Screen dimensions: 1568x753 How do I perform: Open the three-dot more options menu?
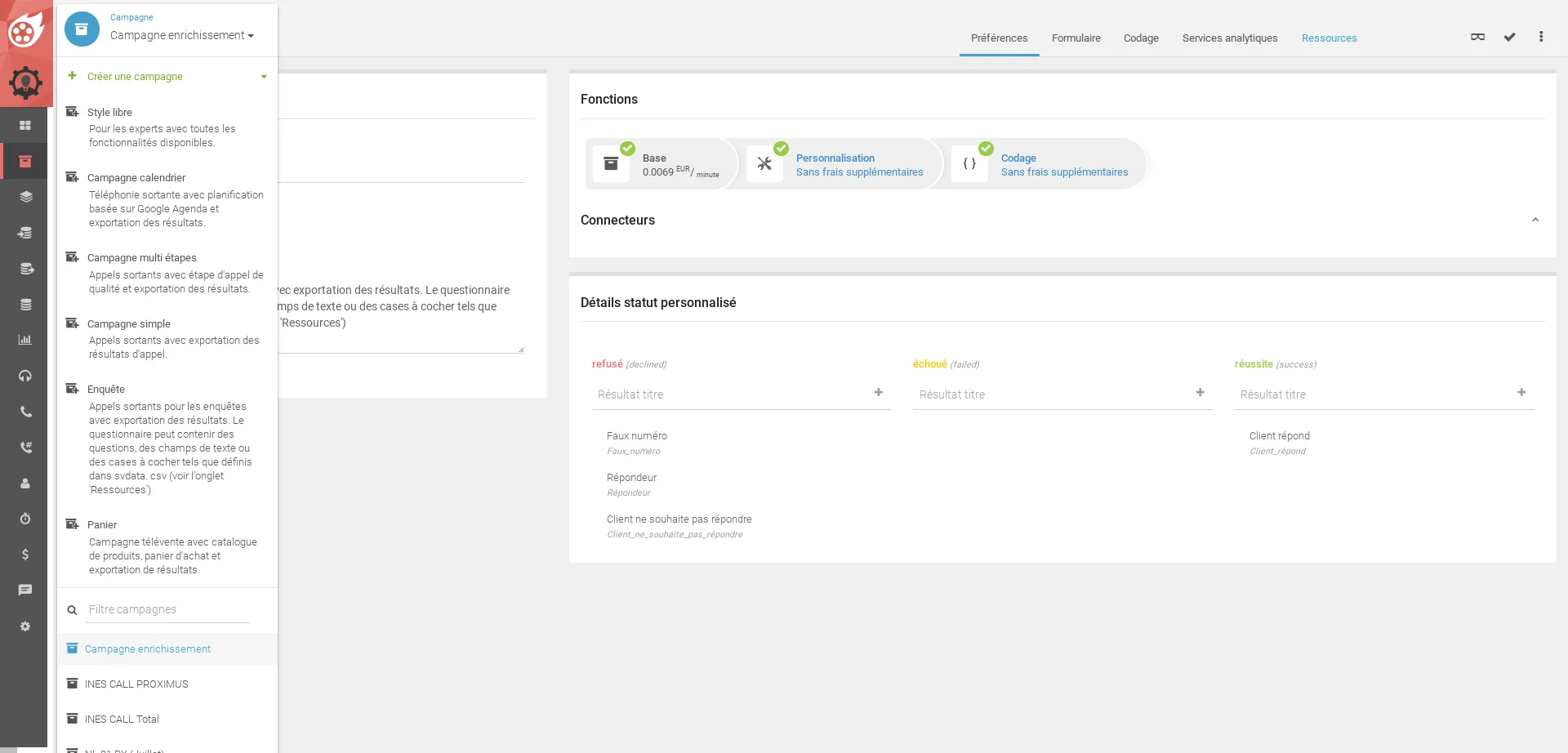click(1541, 37)
